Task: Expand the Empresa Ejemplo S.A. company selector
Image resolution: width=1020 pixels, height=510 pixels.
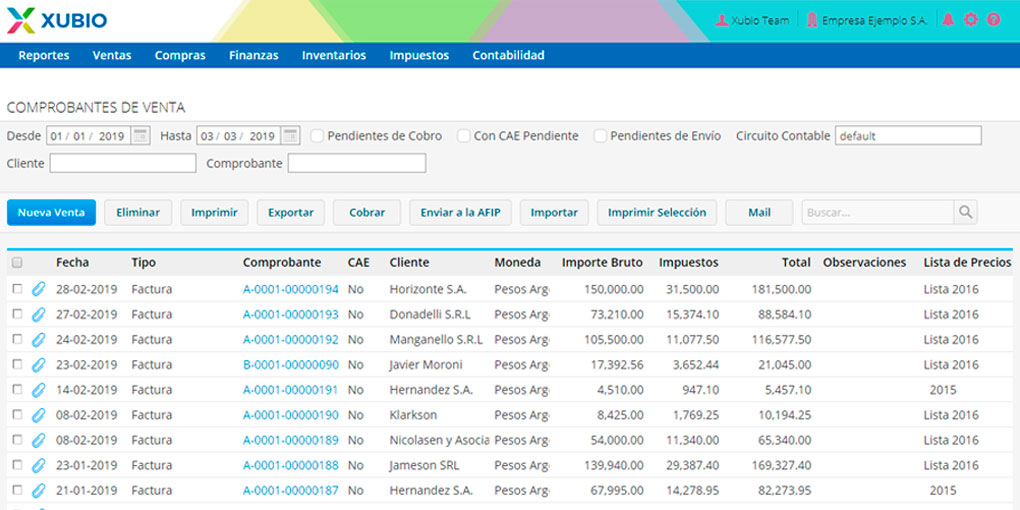Action: point(866,20)
